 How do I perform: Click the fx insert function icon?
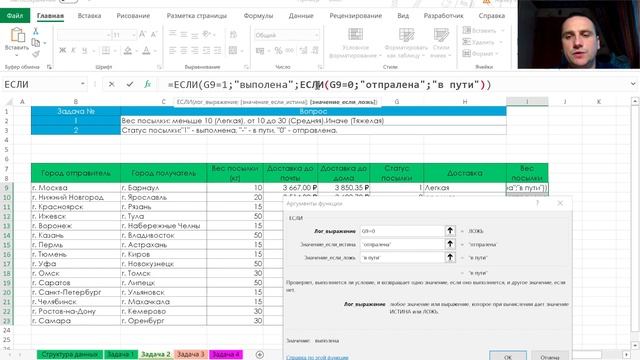coord(147,84)
